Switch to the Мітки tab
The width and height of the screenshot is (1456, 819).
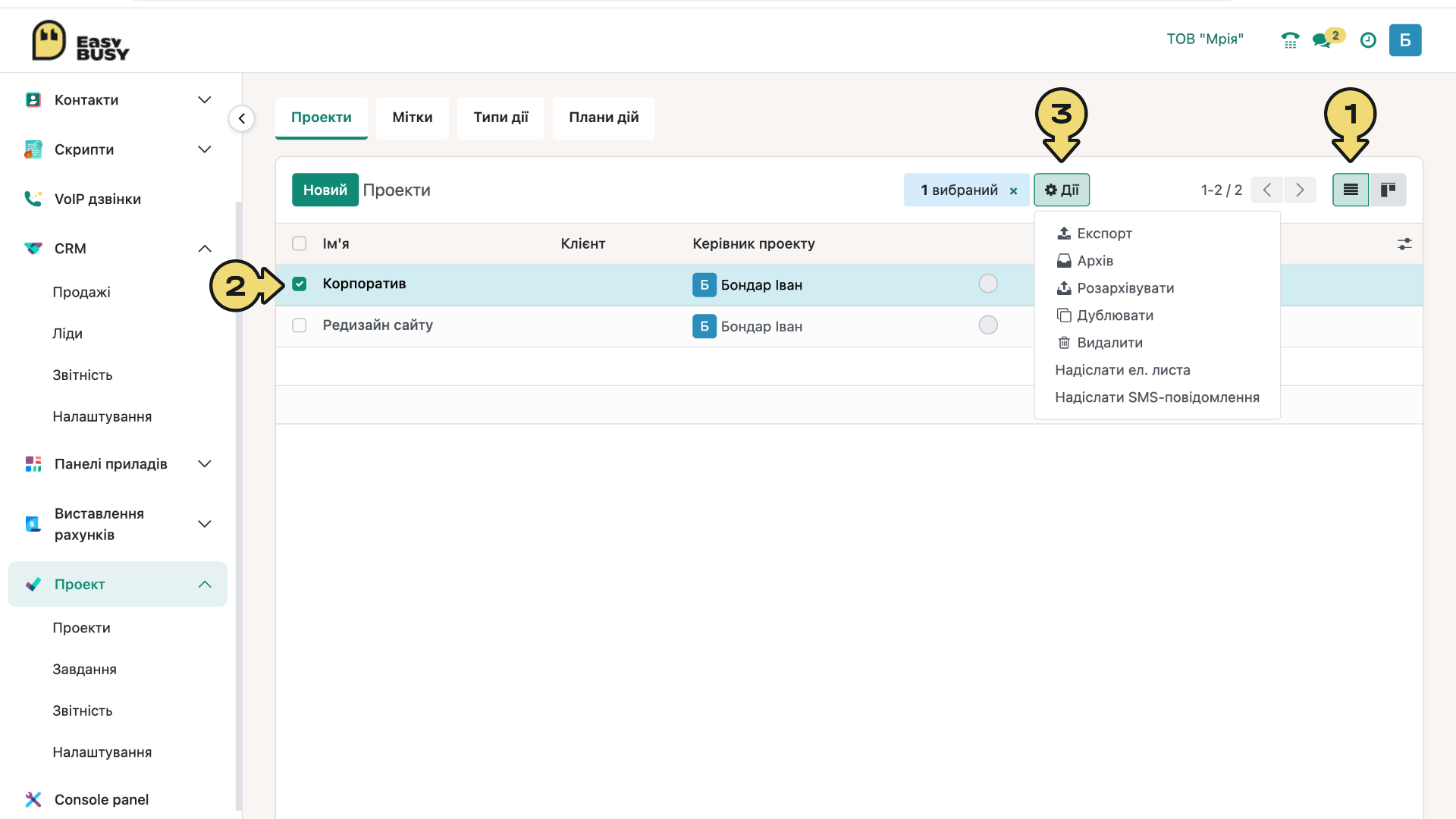coord(413,118)
